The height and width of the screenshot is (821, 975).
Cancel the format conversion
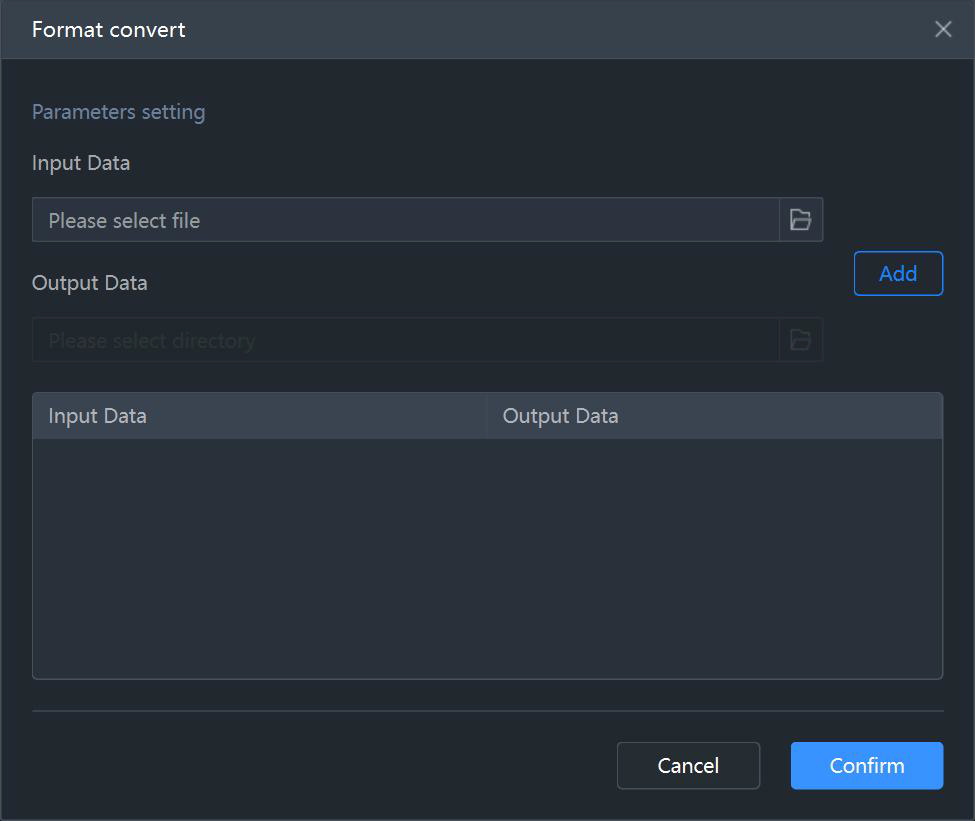(688, 766)
